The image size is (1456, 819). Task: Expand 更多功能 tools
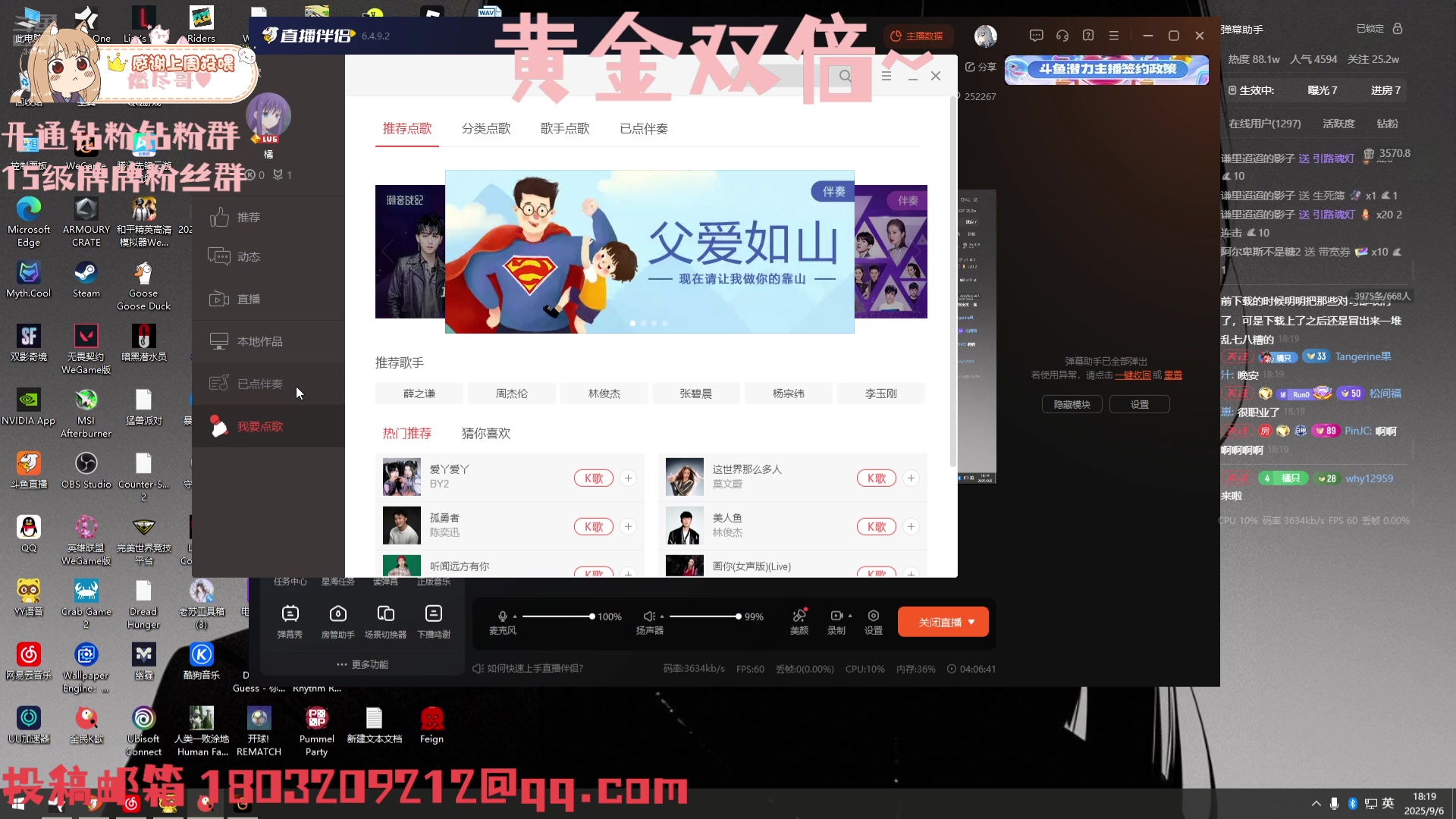coord(362,664)
